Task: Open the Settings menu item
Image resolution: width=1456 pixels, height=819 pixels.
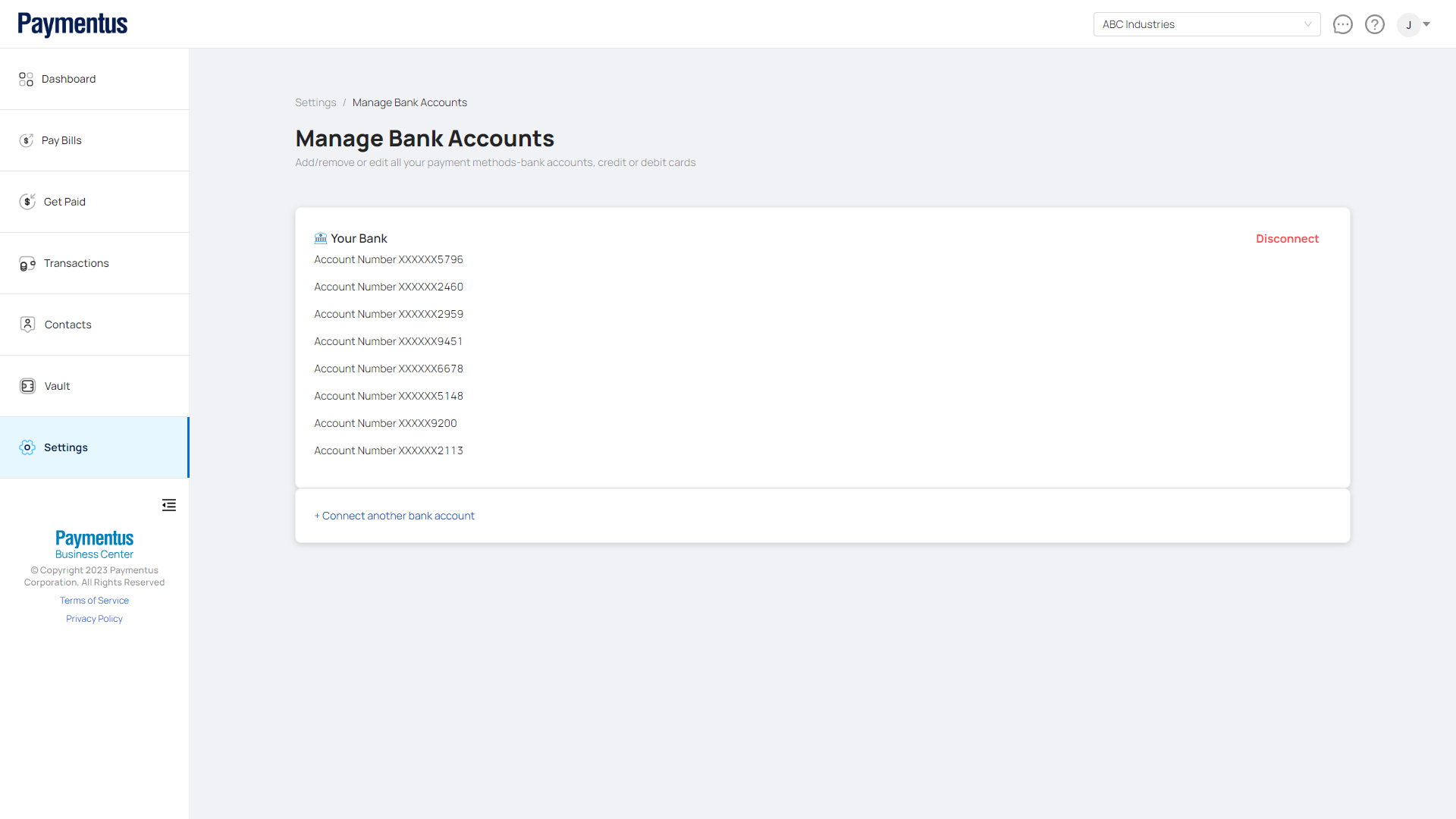Action: (66, 447)
